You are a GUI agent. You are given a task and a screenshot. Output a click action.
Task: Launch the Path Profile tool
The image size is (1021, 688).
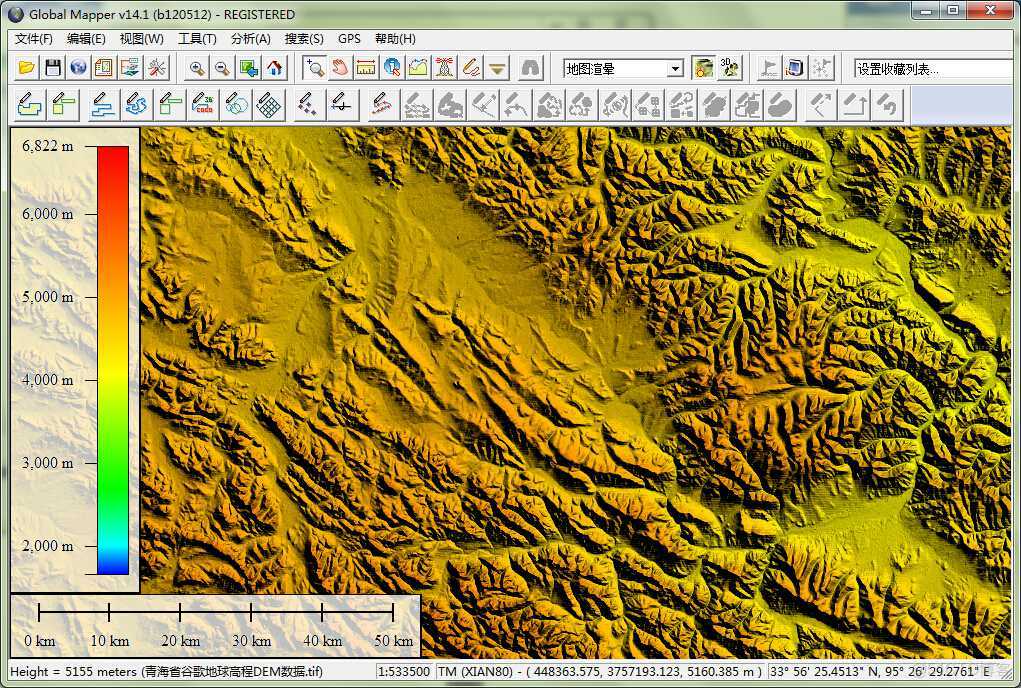tap(419, 68)
